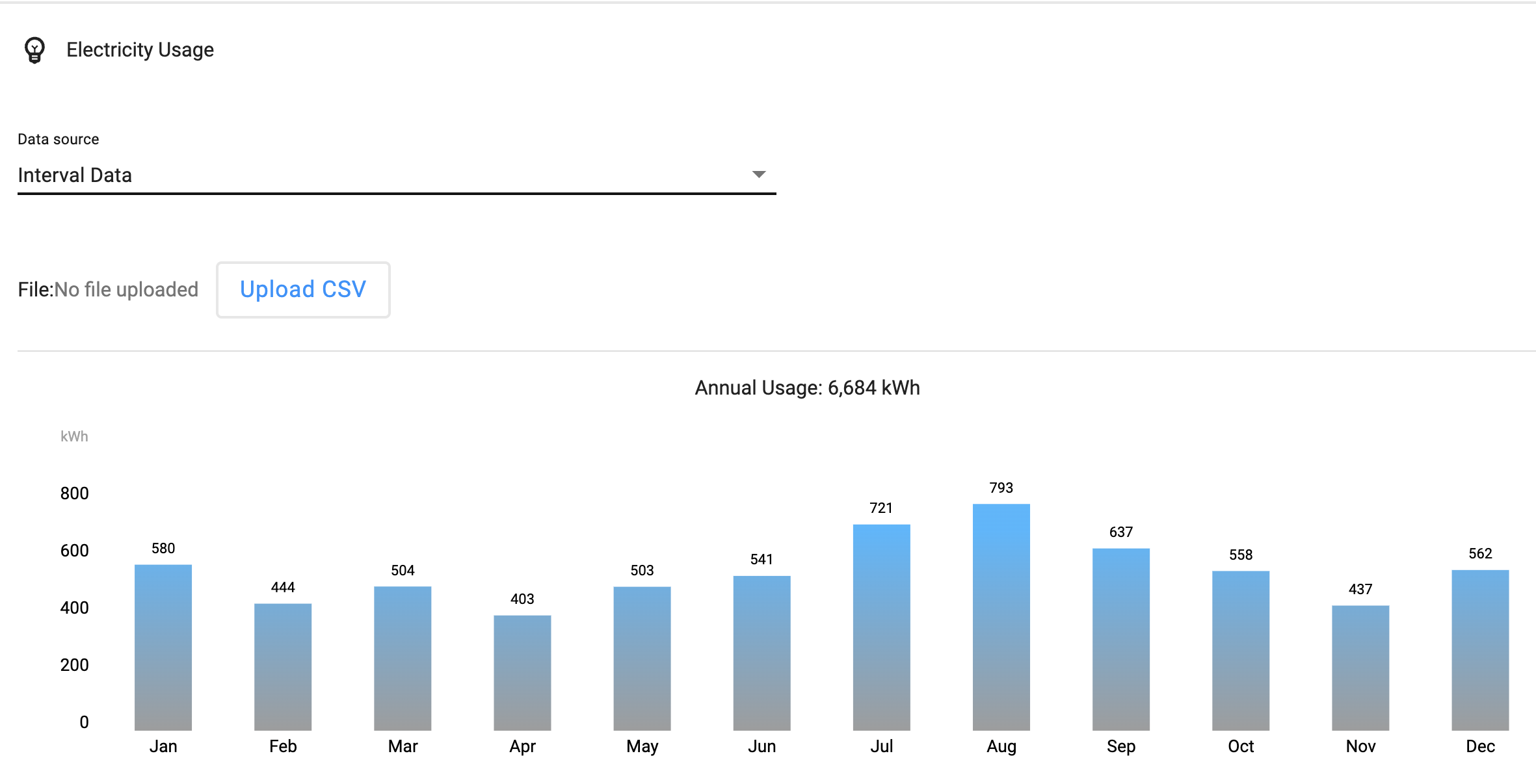Click the lightbulb Electricity Usage icon

[34, 50]
